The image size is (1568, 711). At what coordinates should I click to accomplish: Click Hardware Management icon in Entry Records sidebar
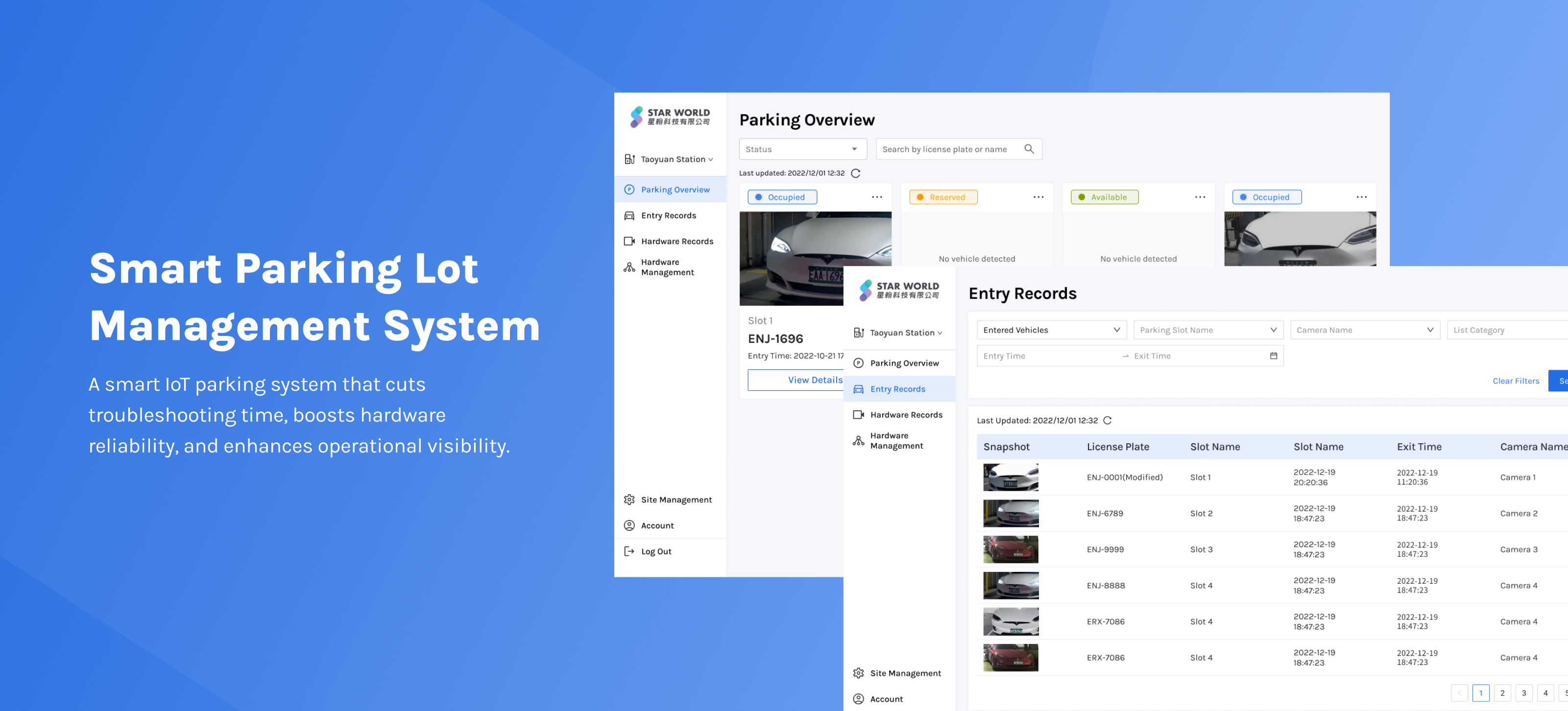pos(858,441)
